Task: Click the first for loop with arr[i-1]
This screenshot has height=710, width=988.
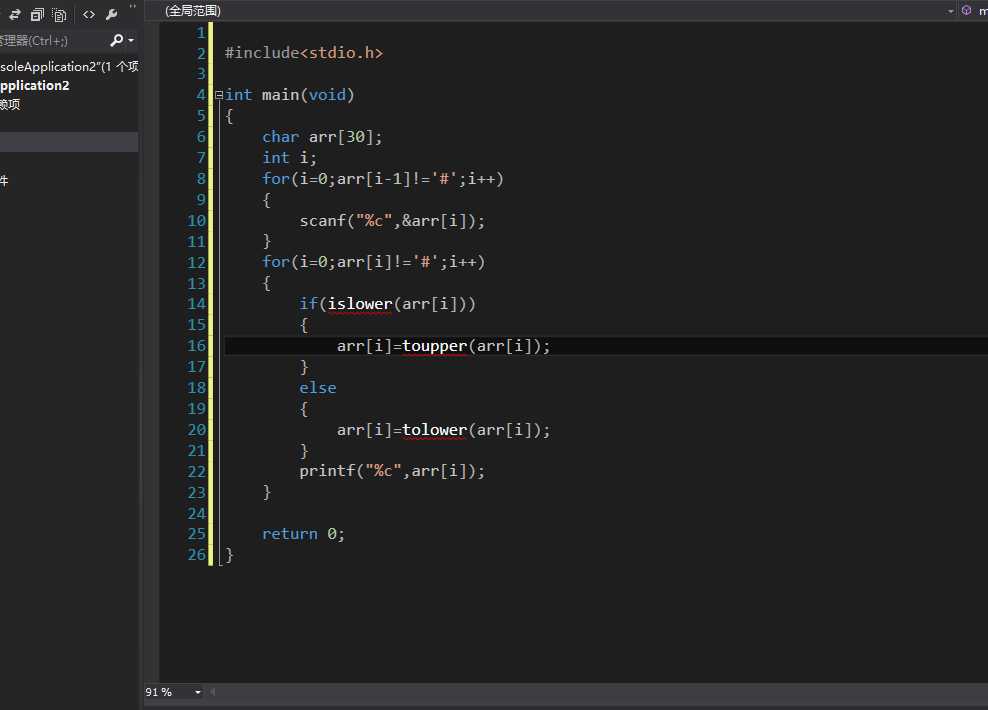Action: pyautogui.click(x=382, y=179)
